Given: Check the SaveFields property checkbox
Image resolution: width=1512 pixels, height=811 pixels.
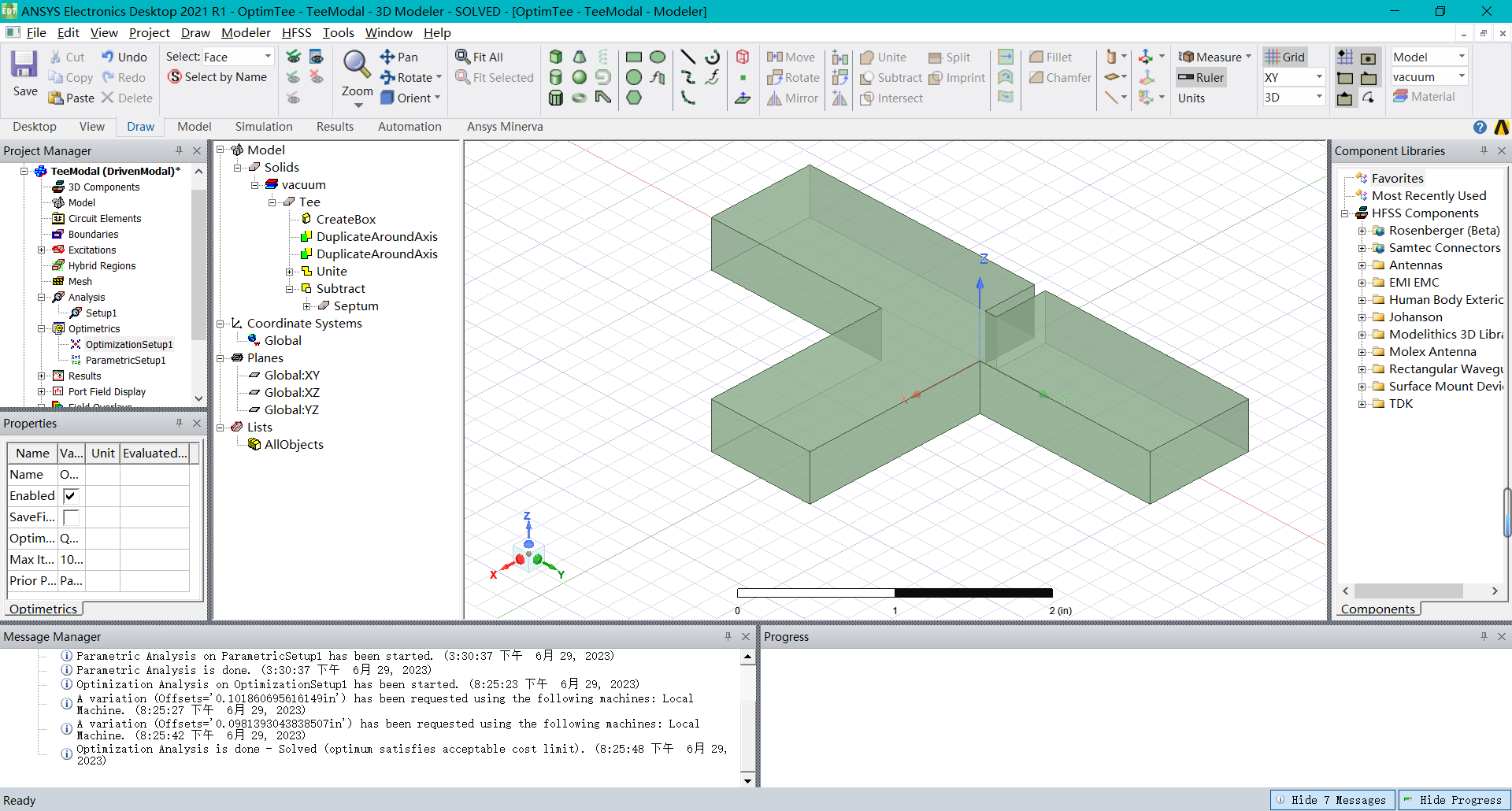Looking at the screenshot, I should point(70,517).
